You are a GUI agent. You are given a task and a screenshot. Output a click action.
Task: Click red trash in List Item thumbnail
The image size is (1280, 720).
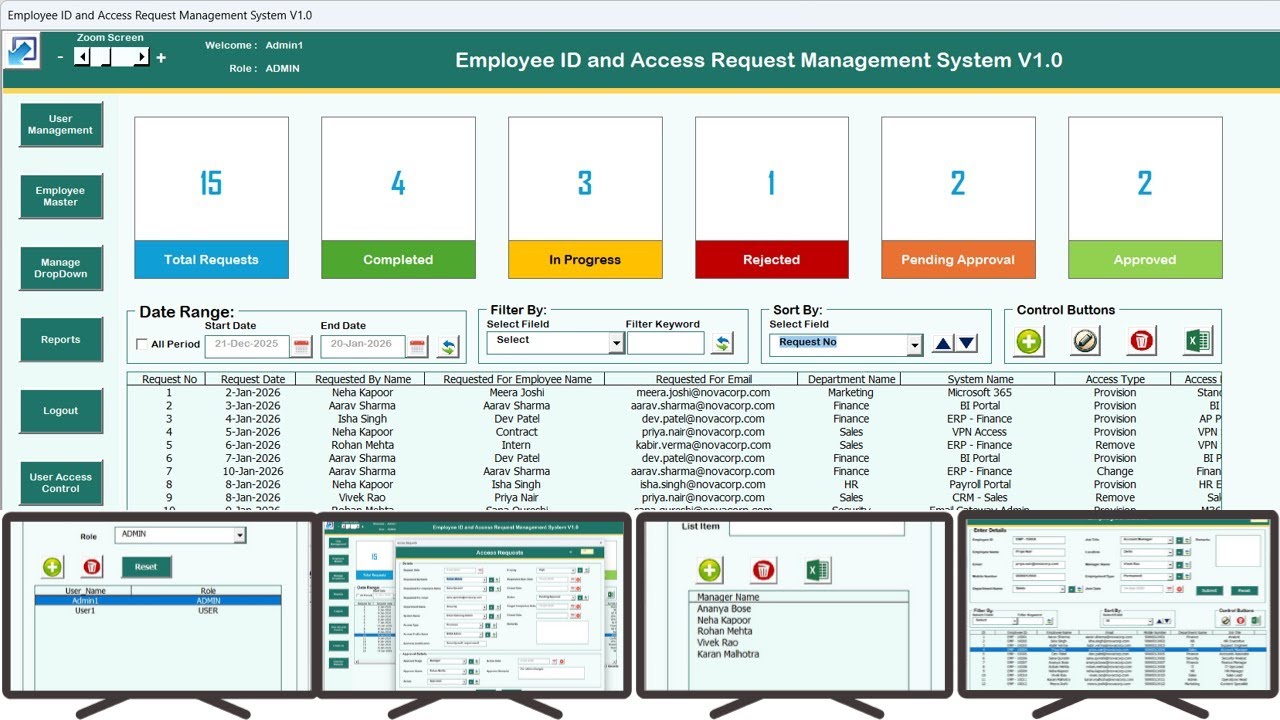pyautogui.click(x=763, y=570)
